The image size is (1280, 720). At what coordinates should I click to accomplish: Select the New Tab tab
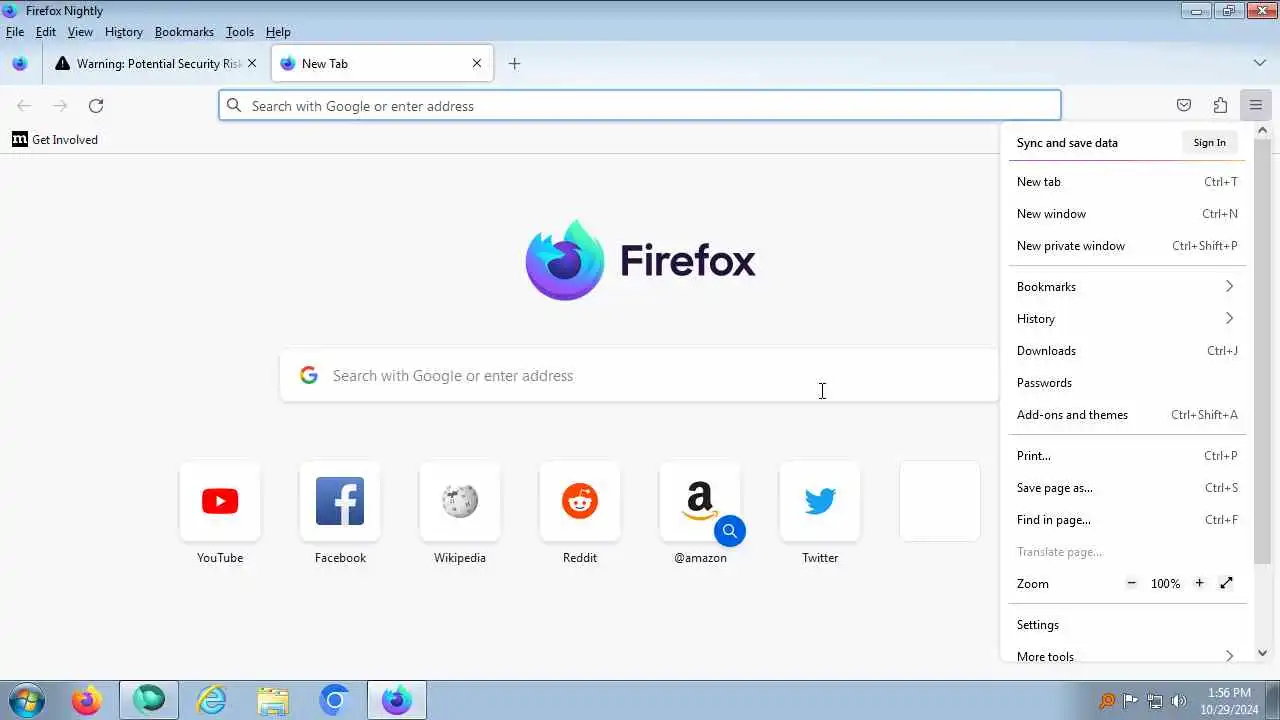[380, 63]
